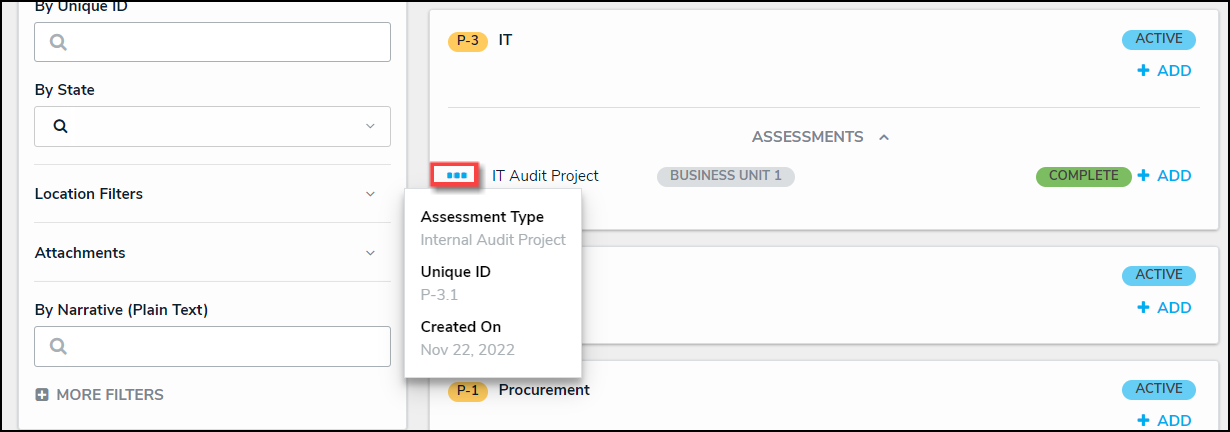1230x432 pixels.
Task: Click the plus icon next to MORE FILTERS
Action: (42, 395)
